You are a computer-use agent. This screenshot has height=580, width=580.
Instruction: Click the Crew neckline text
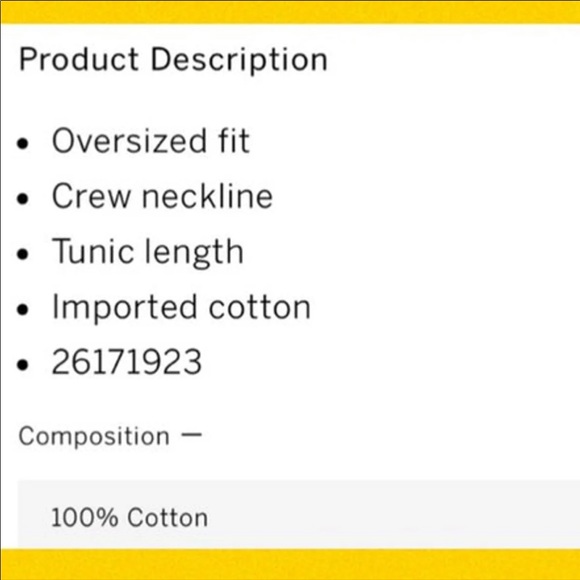click(x=162, y=196)
